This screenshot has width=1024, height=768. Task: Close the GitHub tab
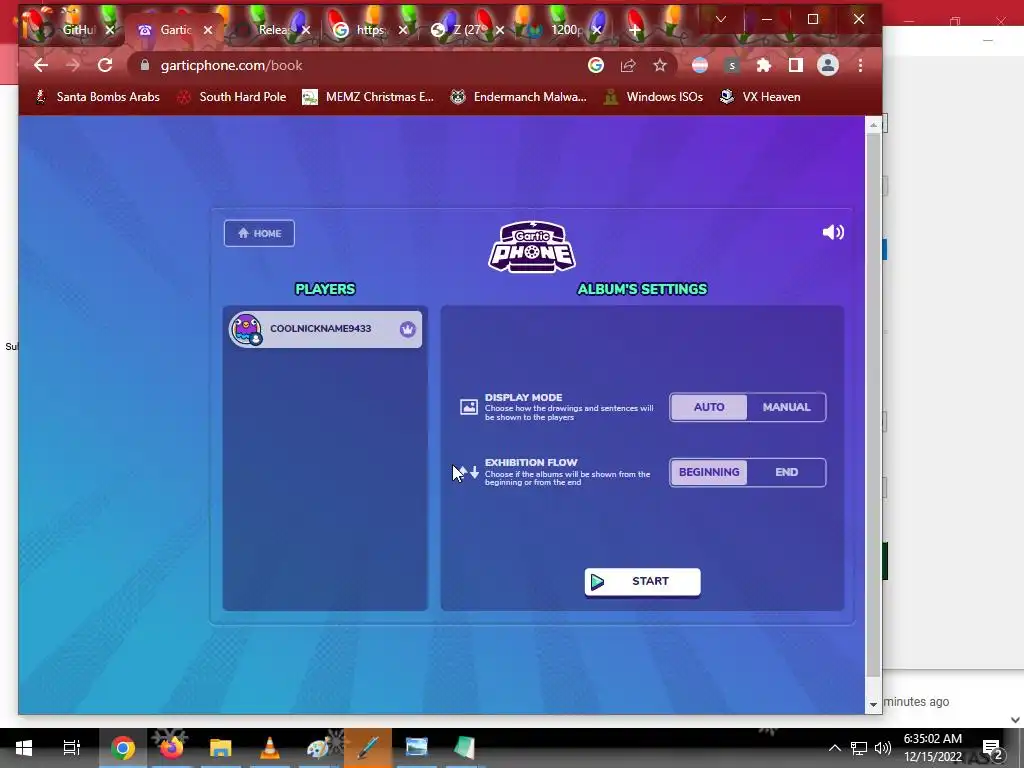110,30
